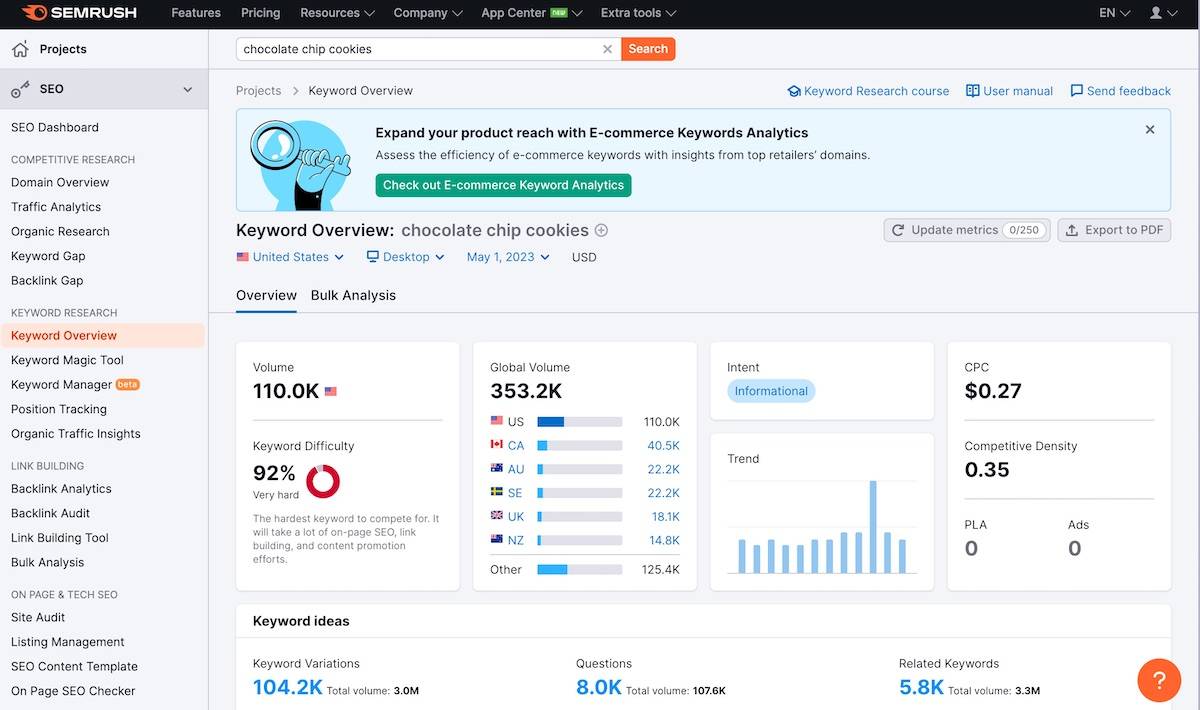Screen dimensions: 1200x710
Task: Click the orange Search button
Action: click(648, 49)
